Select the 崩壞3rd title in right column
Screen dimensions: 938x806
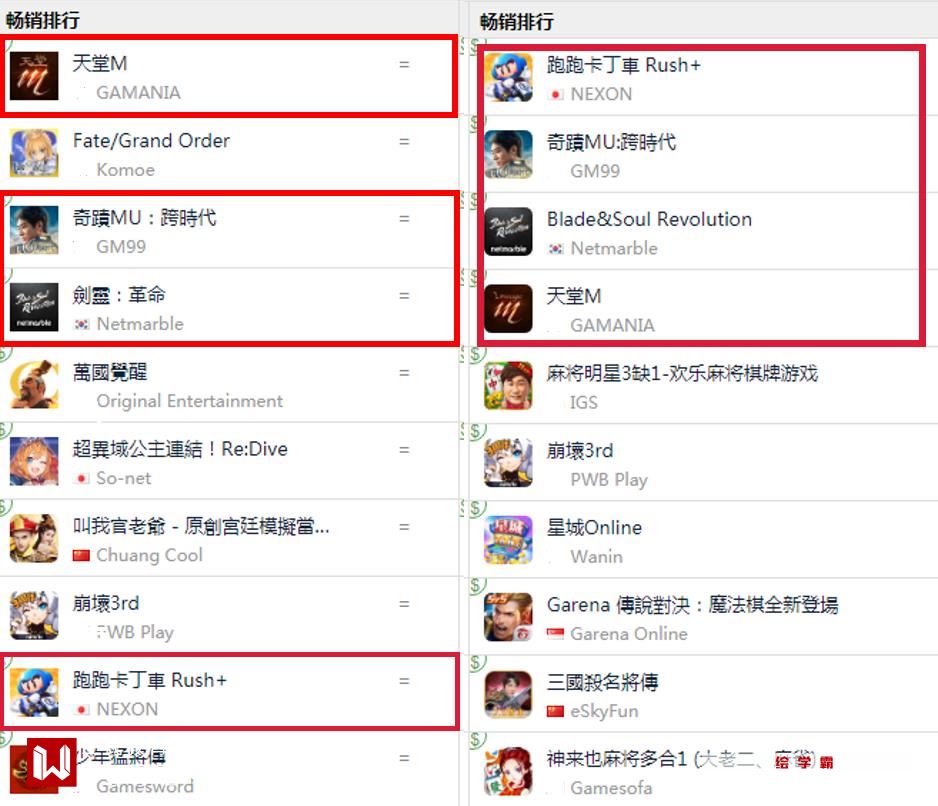coord(580,451)
